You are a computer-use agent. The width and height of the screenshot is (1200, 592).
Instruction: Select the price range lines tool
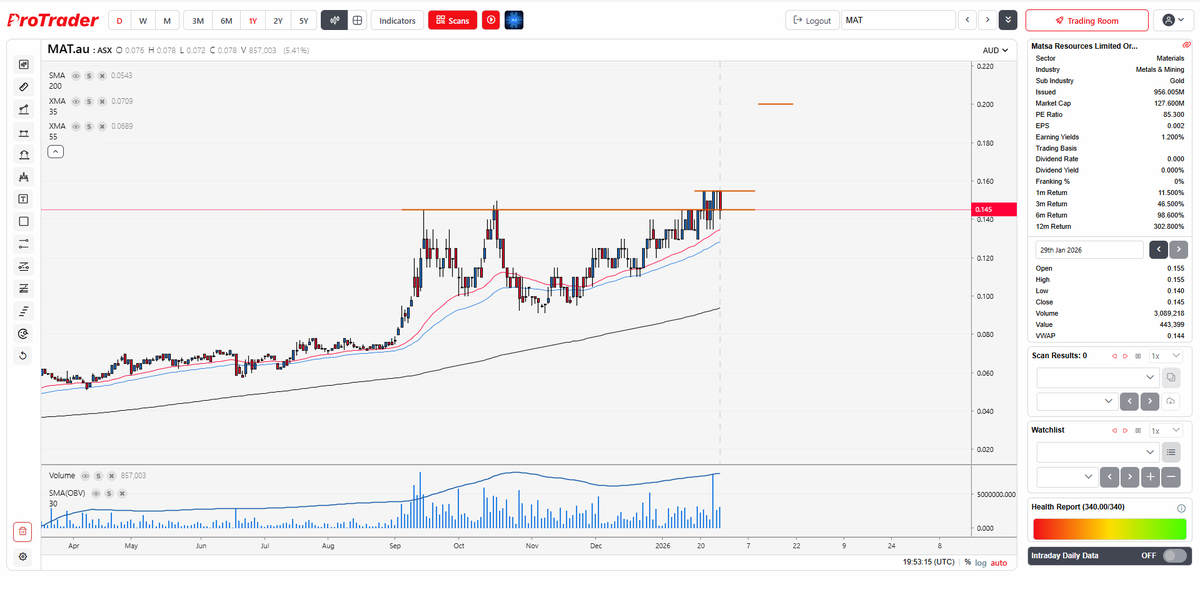tap(23, 243)
